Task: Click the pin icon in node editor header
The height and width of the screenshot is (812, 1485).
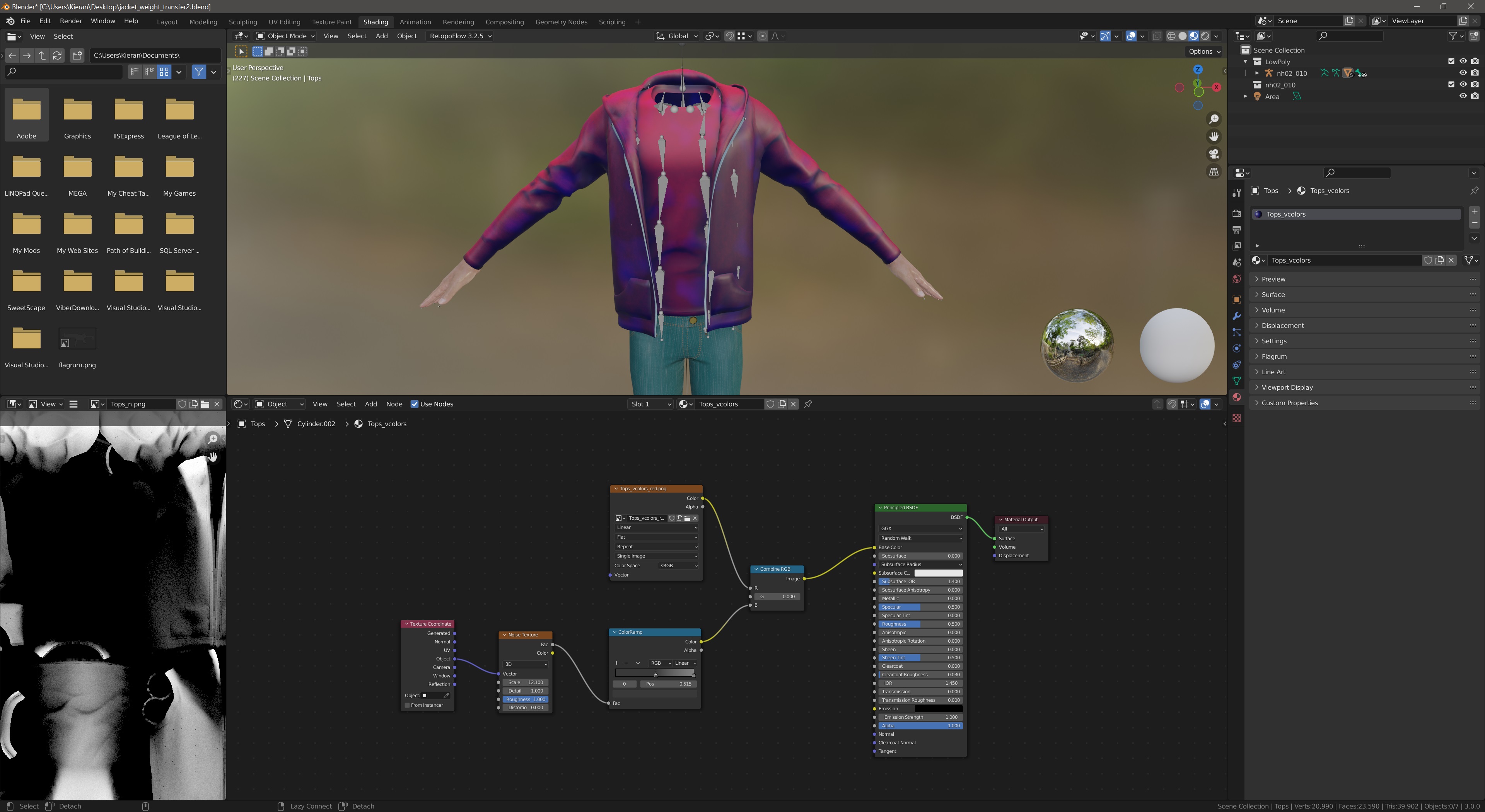Action: click(x=808, y=404)
